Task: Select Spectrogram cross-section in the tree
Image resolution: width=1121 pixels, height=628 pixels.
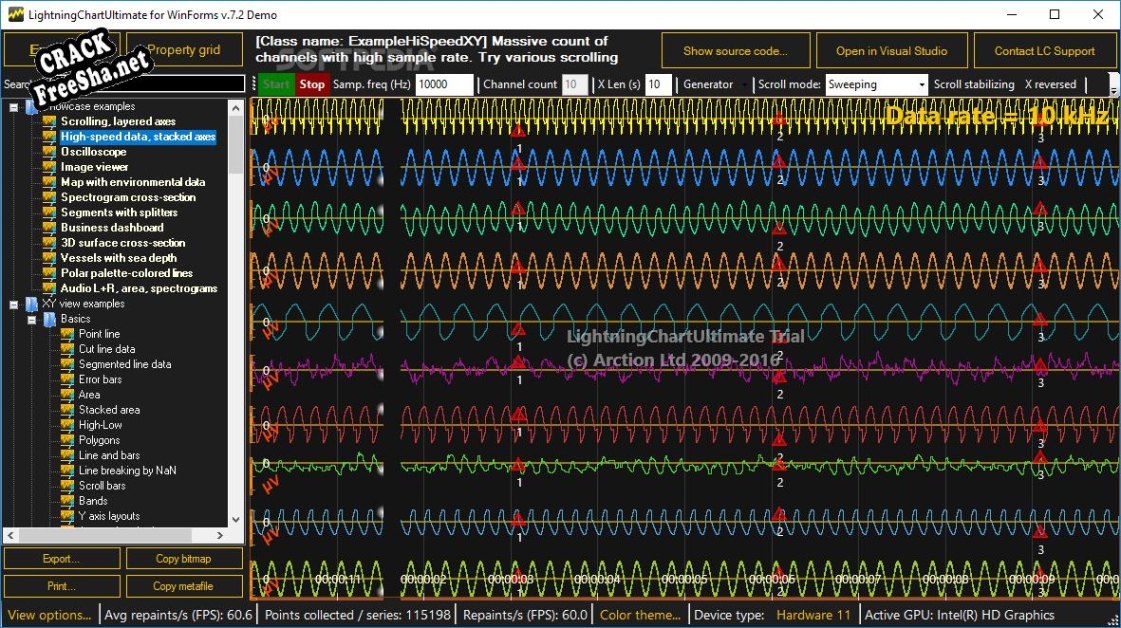Action: click(127, 198)
